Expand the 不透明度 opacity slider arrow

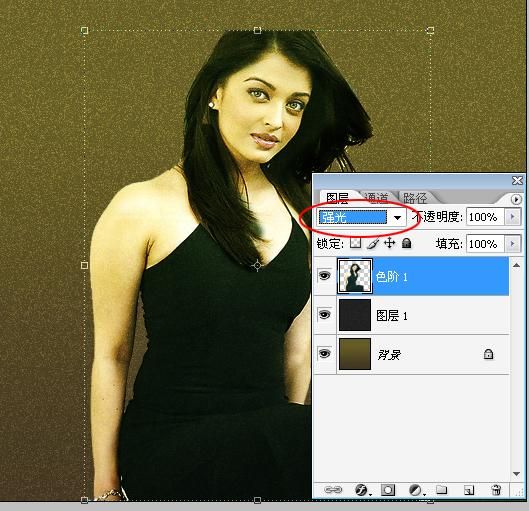click(513, 217)
